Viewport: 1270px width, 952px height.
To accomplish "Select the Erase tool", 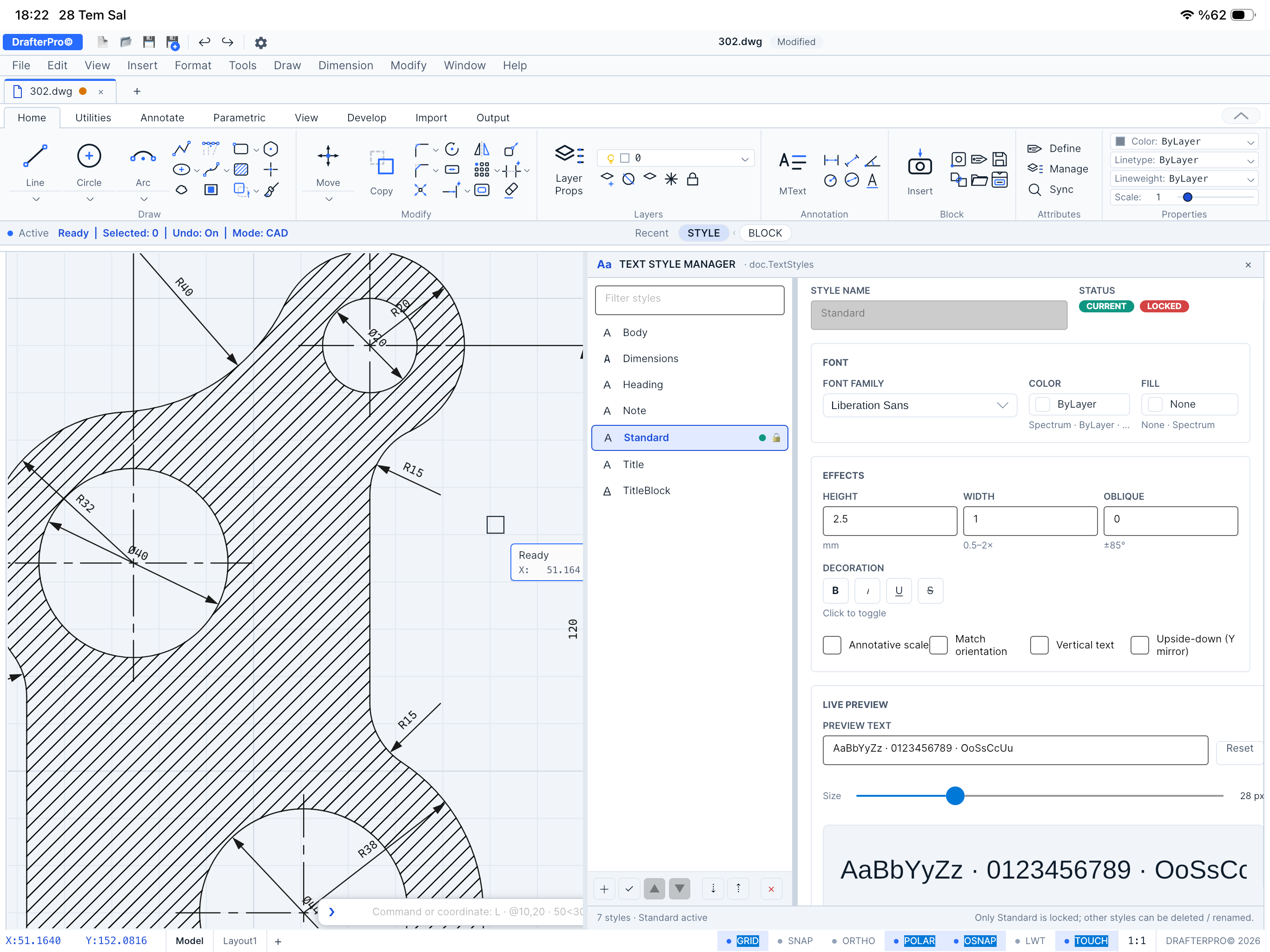I will pyautogui.click(x=511, y=190).
